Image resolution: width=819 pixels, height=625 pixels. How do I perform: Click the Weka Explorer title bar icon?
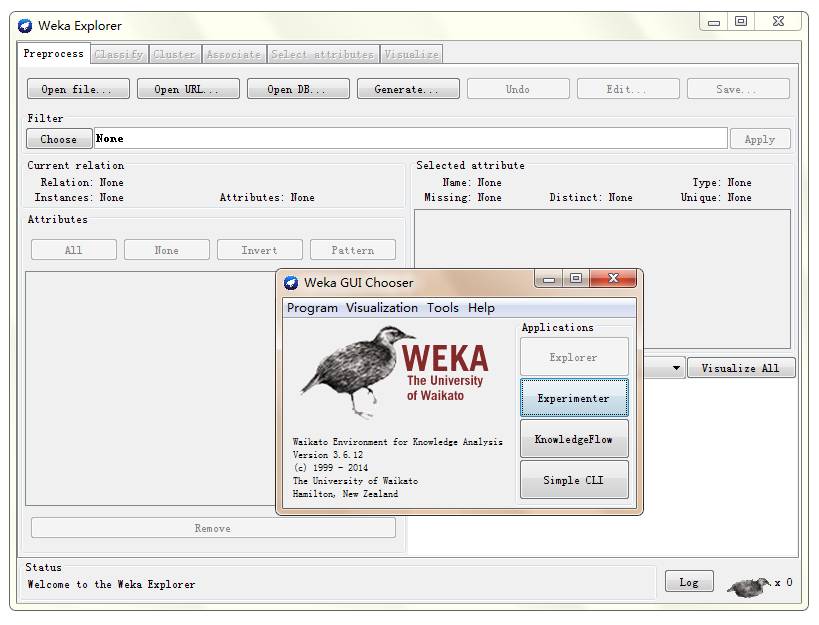(25, 26)
